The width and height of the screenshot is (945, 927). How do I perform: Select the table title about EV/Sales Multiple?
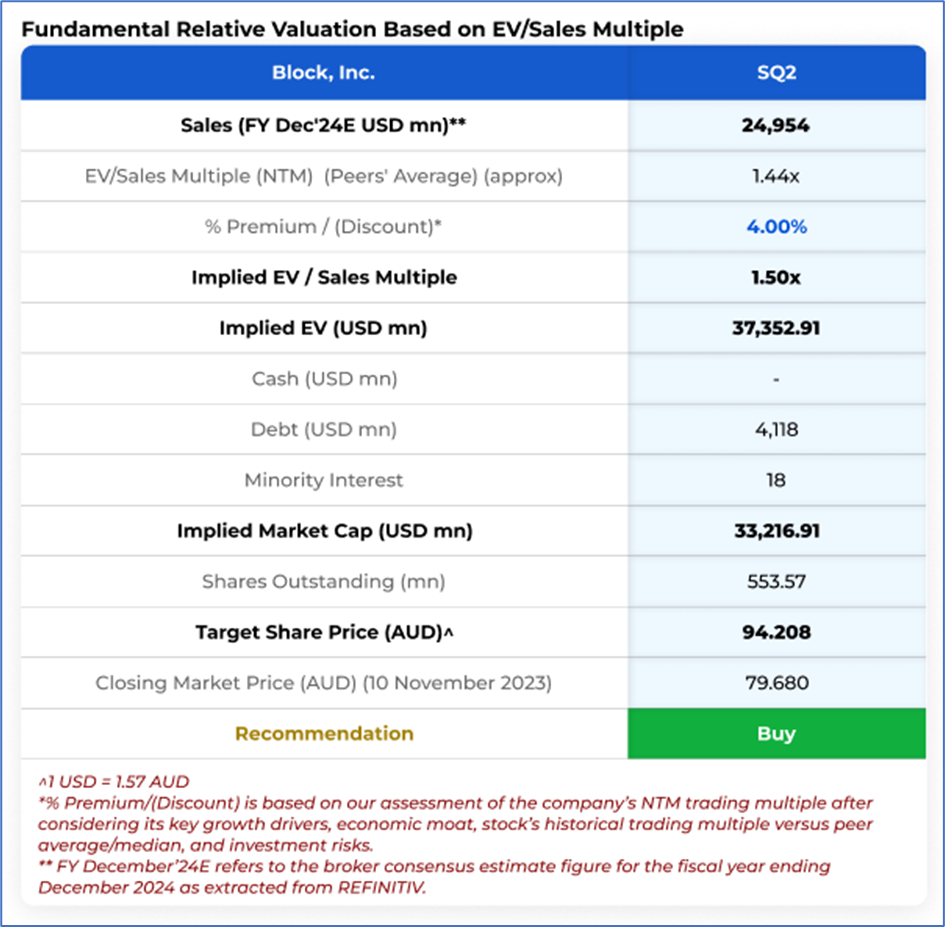(x=352, y=29)
